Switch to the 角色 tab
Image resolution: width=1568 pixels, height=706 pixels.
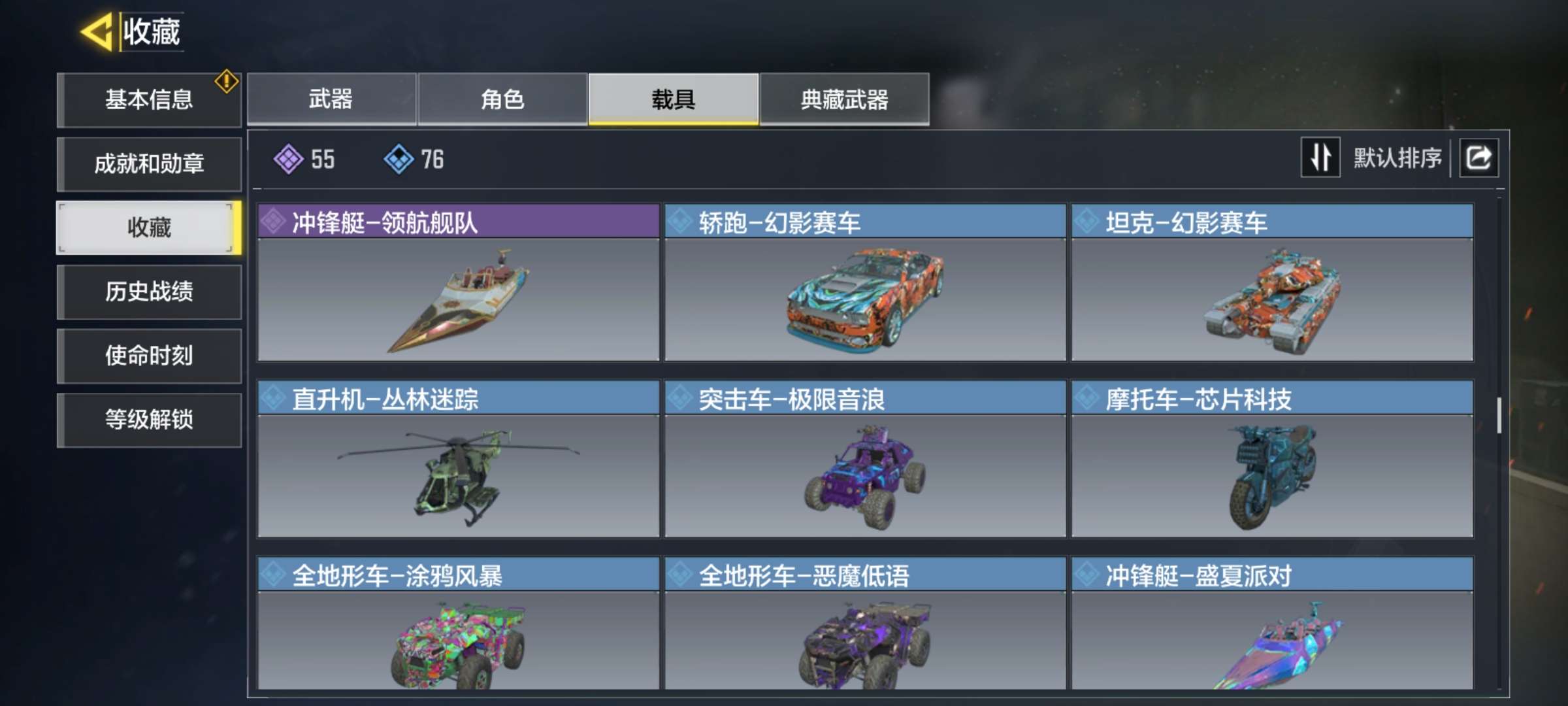(502, 99)
